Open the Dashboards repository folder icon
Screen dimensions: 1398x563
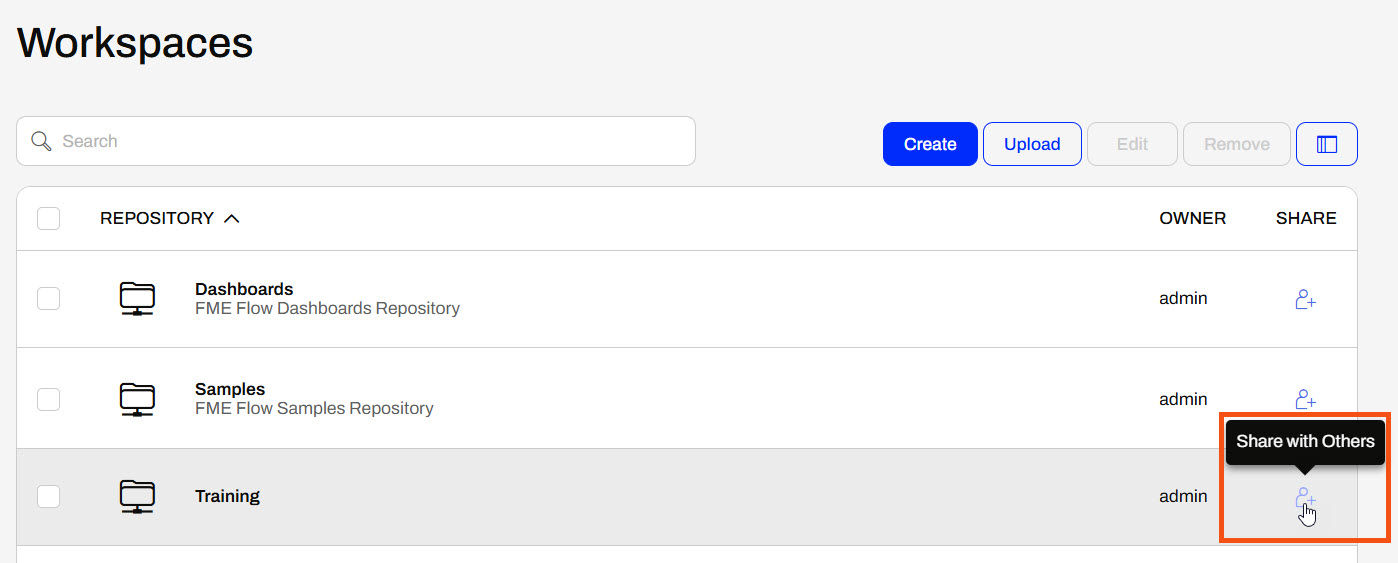click(137, 299)
